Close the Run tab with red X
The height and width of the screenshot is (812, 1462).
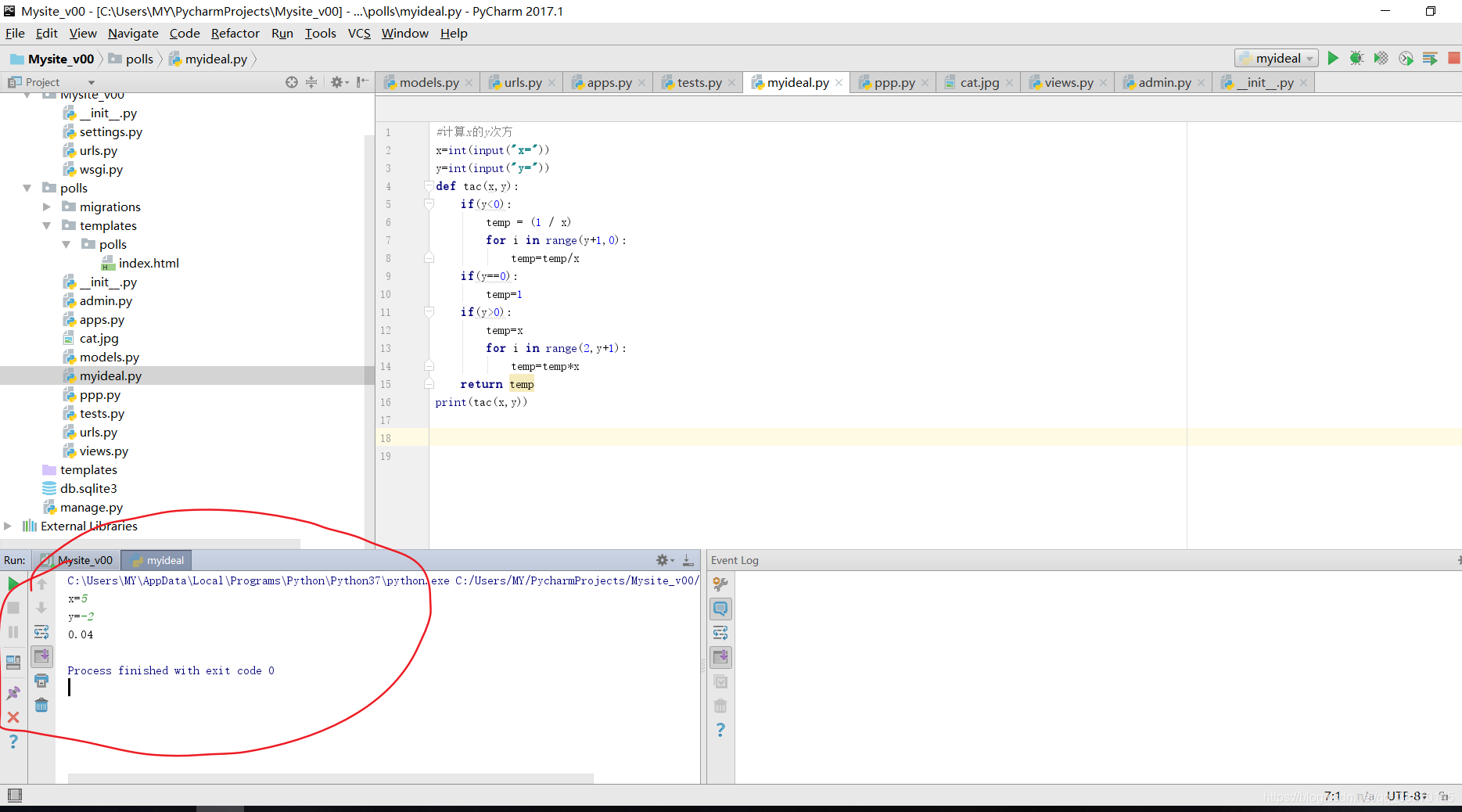[x=13, y=717]
